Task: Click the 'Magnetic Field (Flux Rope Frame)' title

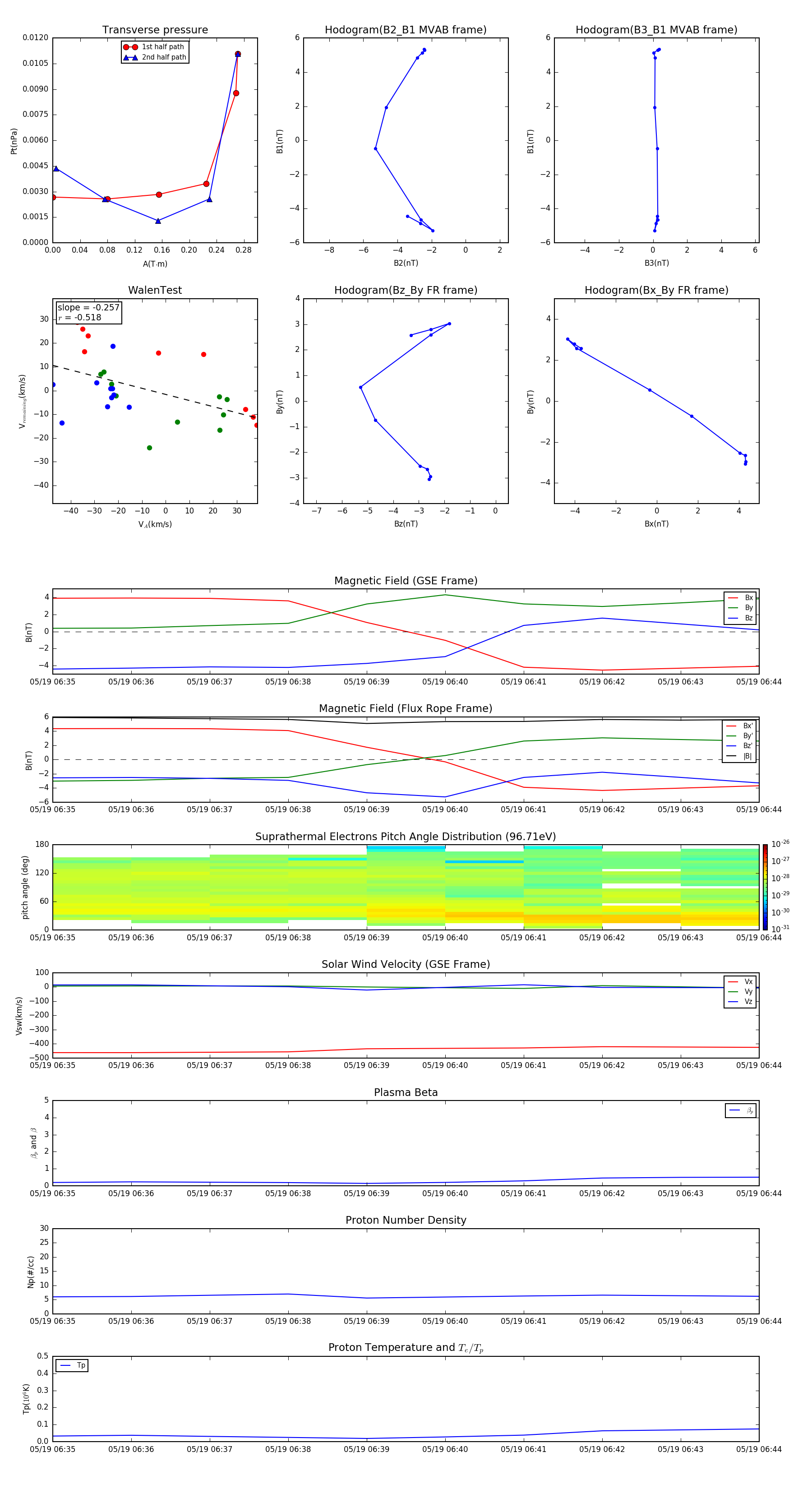Action: tap(406, 709)
